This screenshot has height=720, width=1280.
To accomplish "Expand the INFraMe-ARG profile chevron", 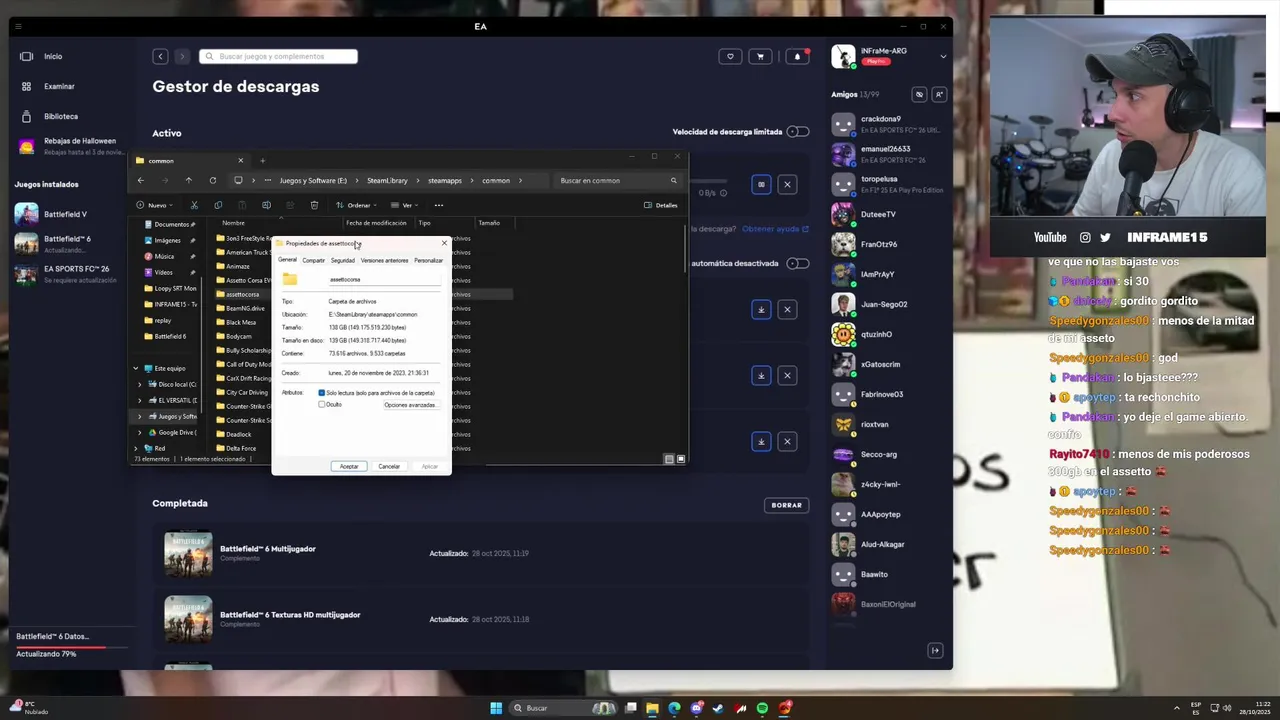I will point(943,56).
